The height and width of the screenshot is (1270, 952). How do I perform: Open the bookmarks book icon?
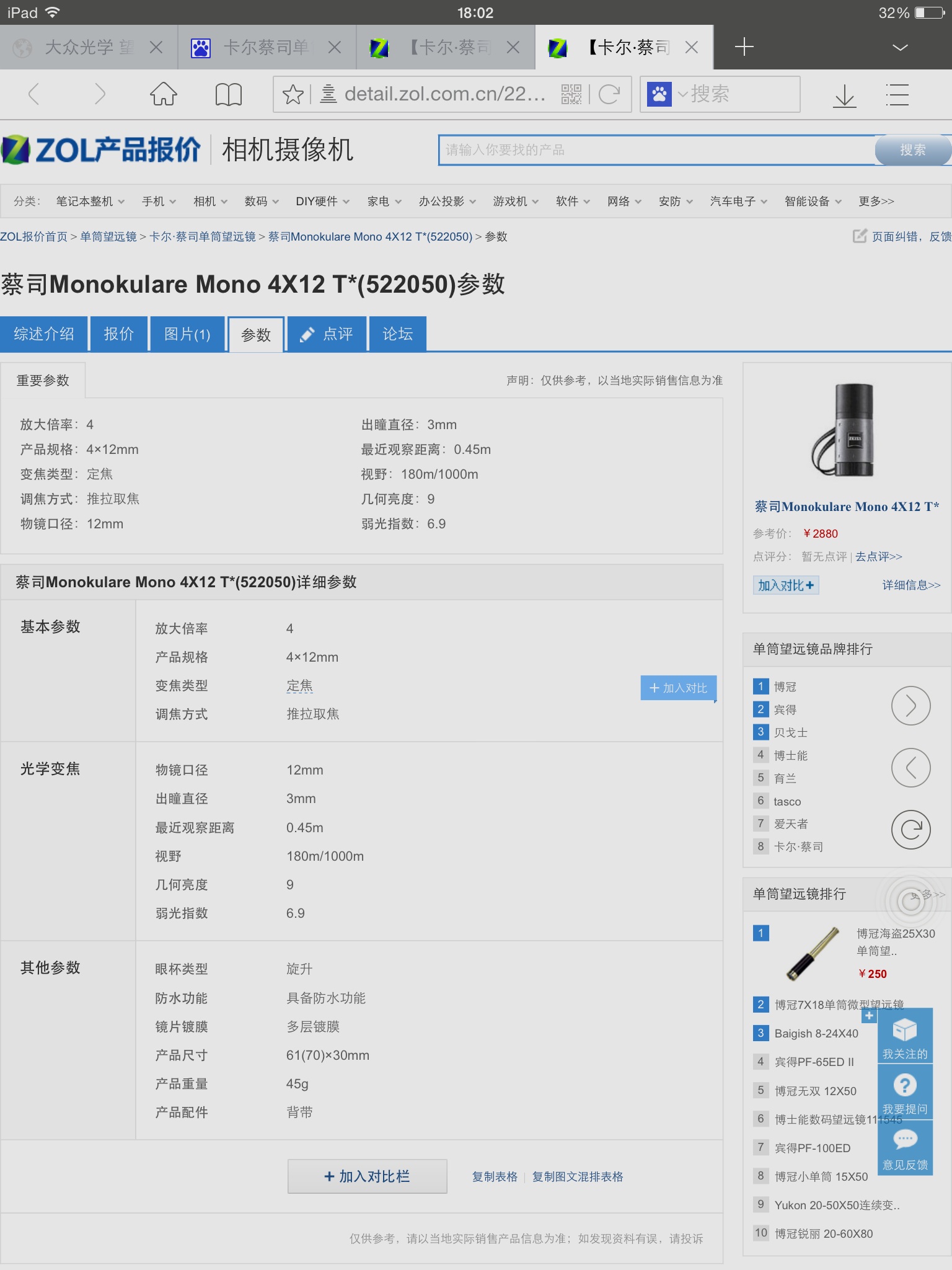pos(228,94)
